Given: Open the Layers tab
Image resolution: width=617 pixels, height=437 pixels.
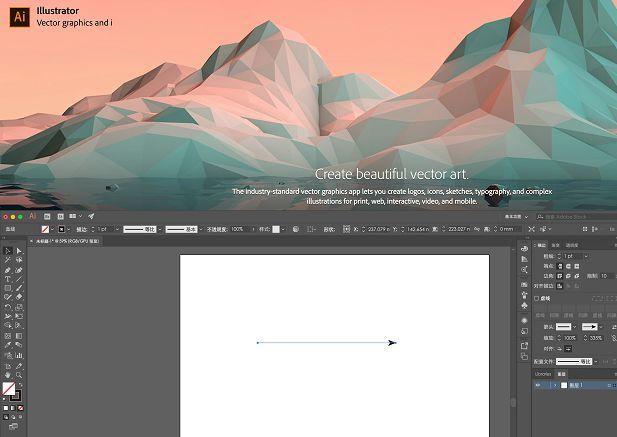Looking at the screenshot, I should [x=562, y=374].
